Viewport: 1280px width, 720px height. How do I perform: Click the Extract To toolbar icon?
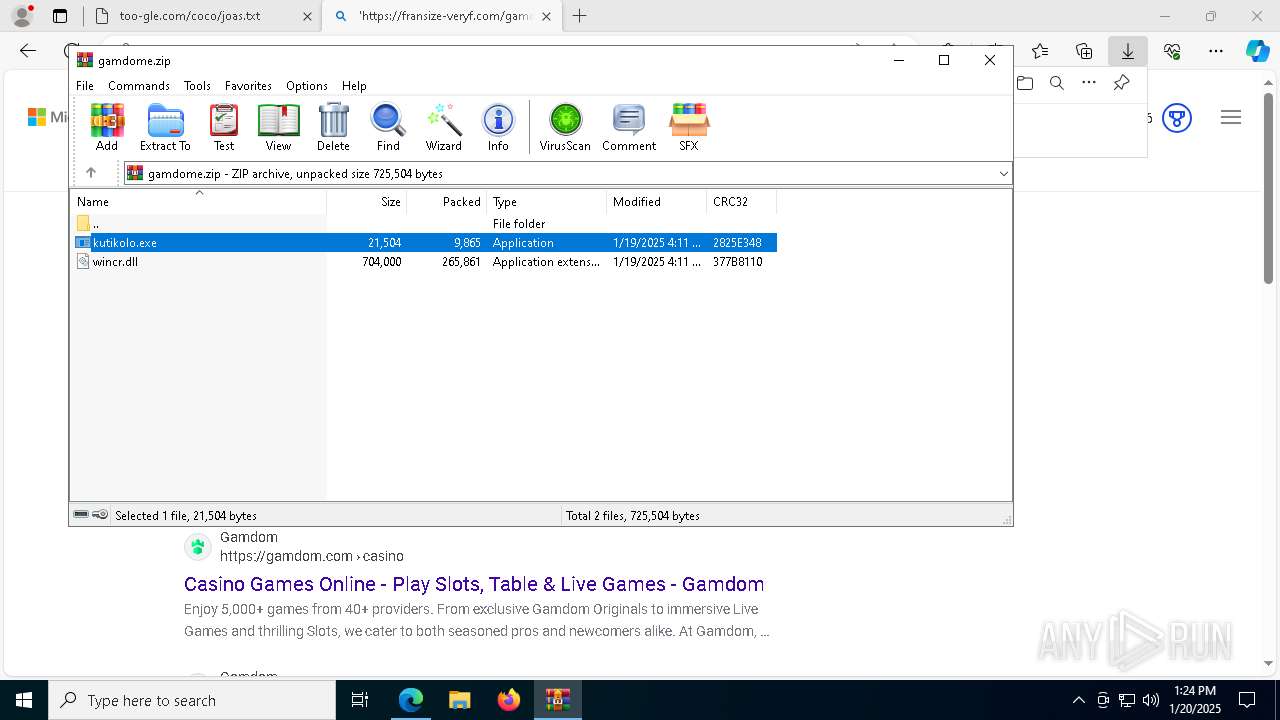[x=165, y=127]
